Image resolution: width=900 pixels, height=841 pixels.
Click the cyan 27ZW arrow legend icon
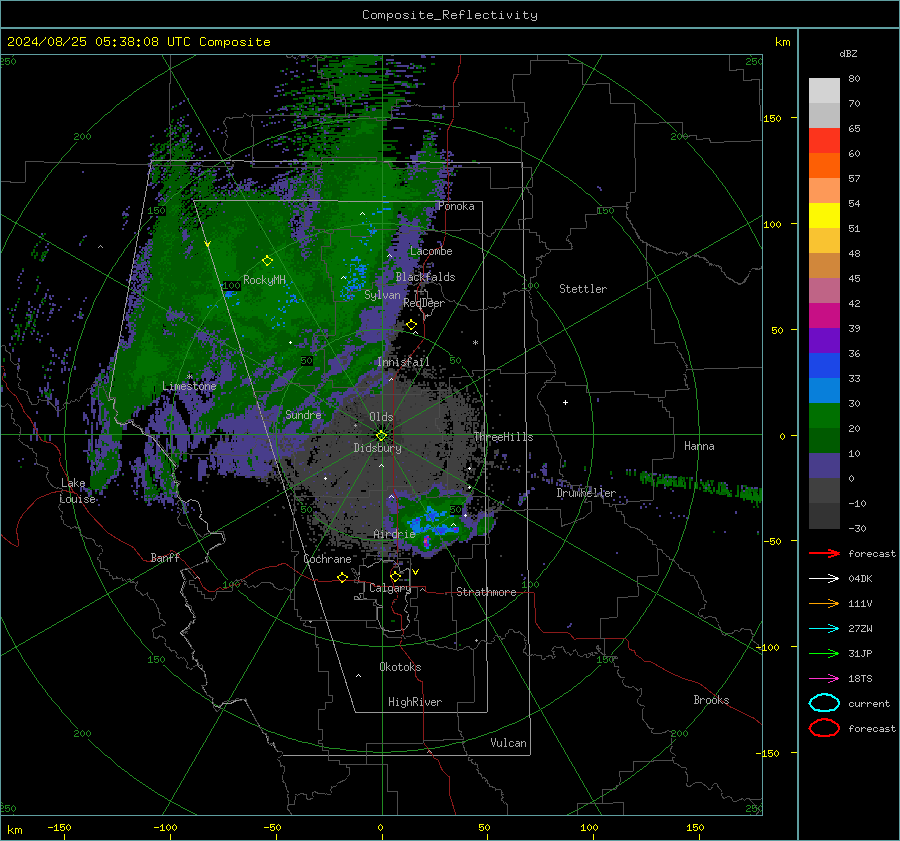(824, 629)
